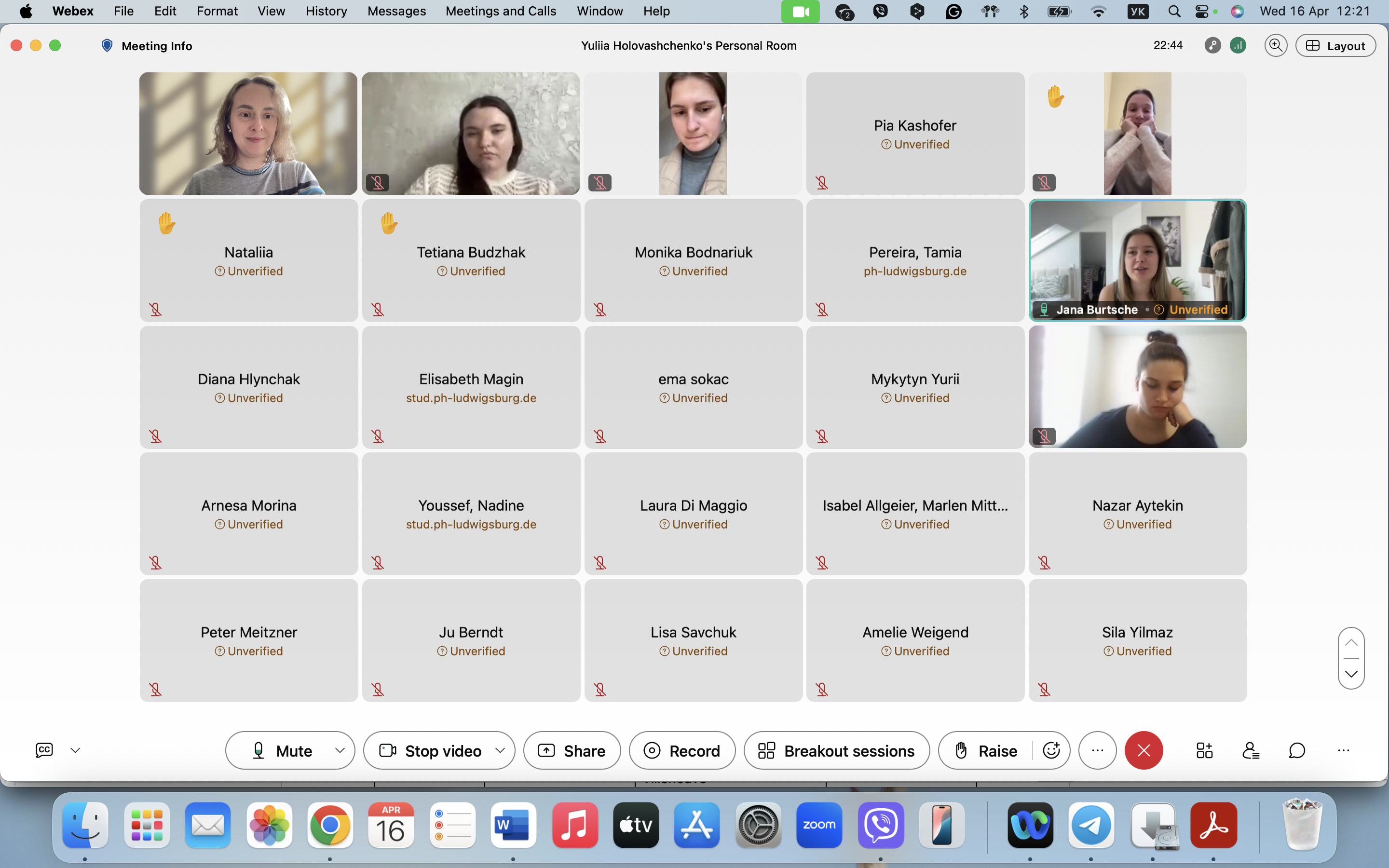Open the Format menu
The height and width of the screenshot is (868, 1389).
(x=217, y=11)
